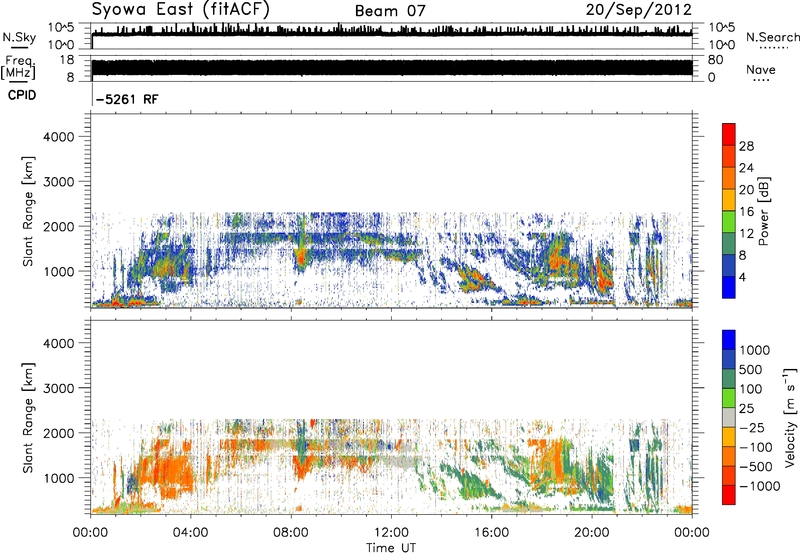Click the '-5261 RF' CPID value
The width and height of the screenshot is (800, 554).
127,99
